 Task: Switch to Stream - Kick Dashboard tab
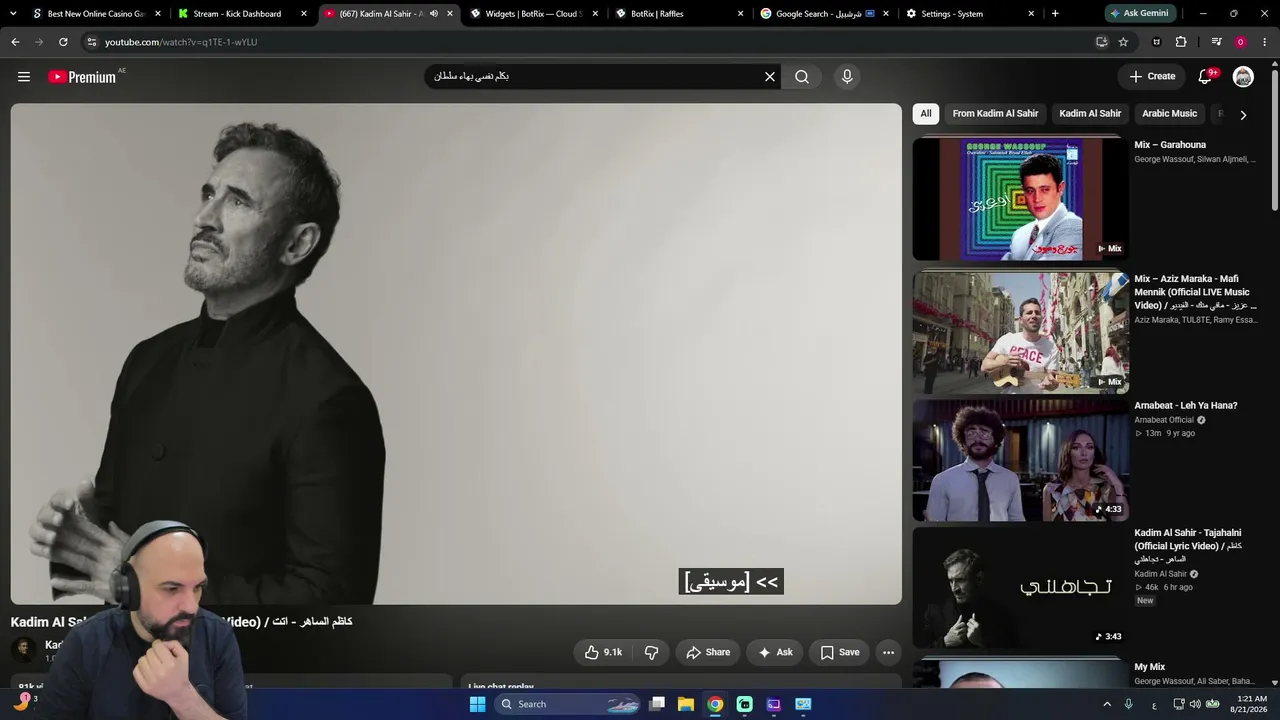coord(240,14)
